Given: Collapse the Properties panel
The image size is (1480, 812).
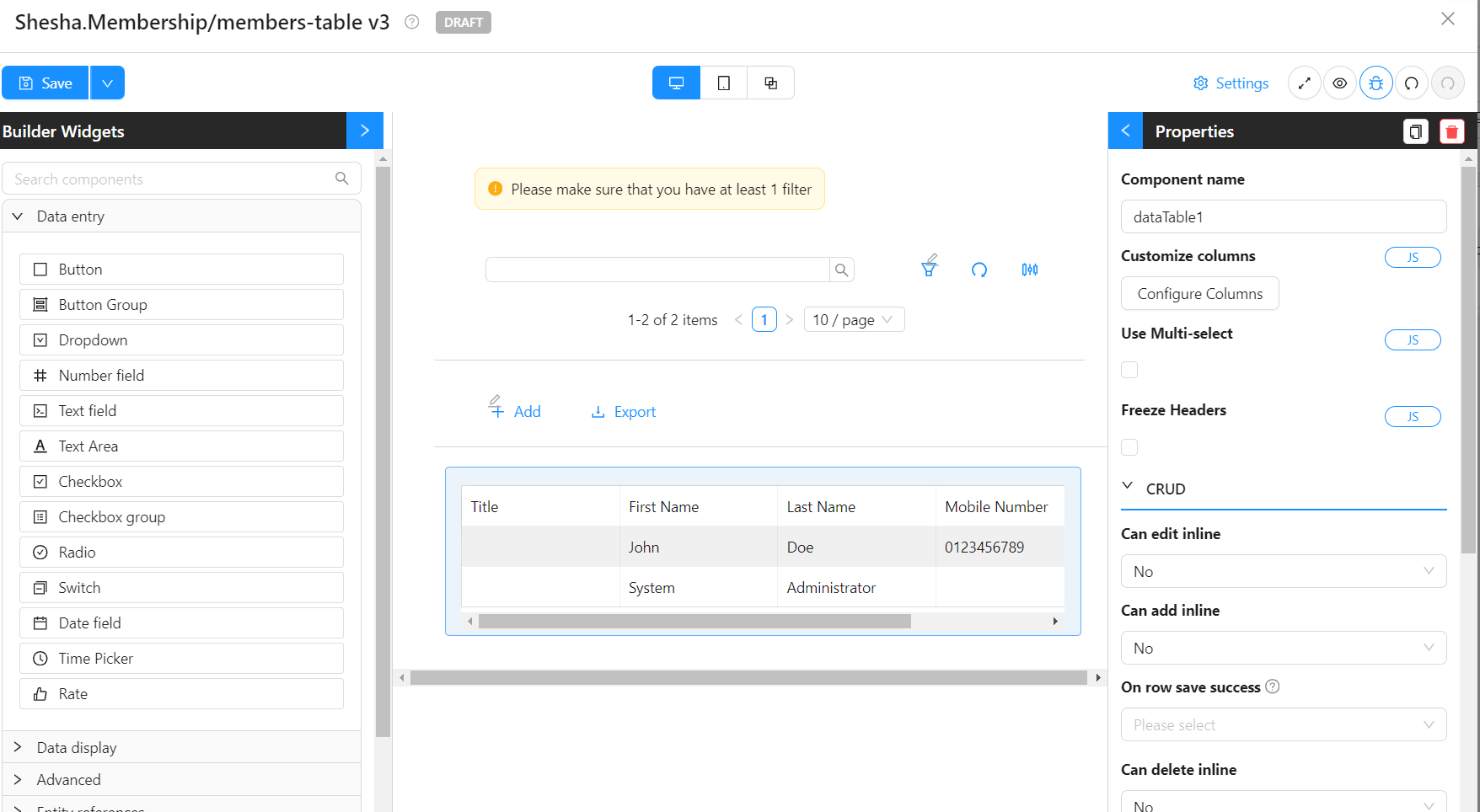Looking at the screenshot, I should [x=1125, y=131].
